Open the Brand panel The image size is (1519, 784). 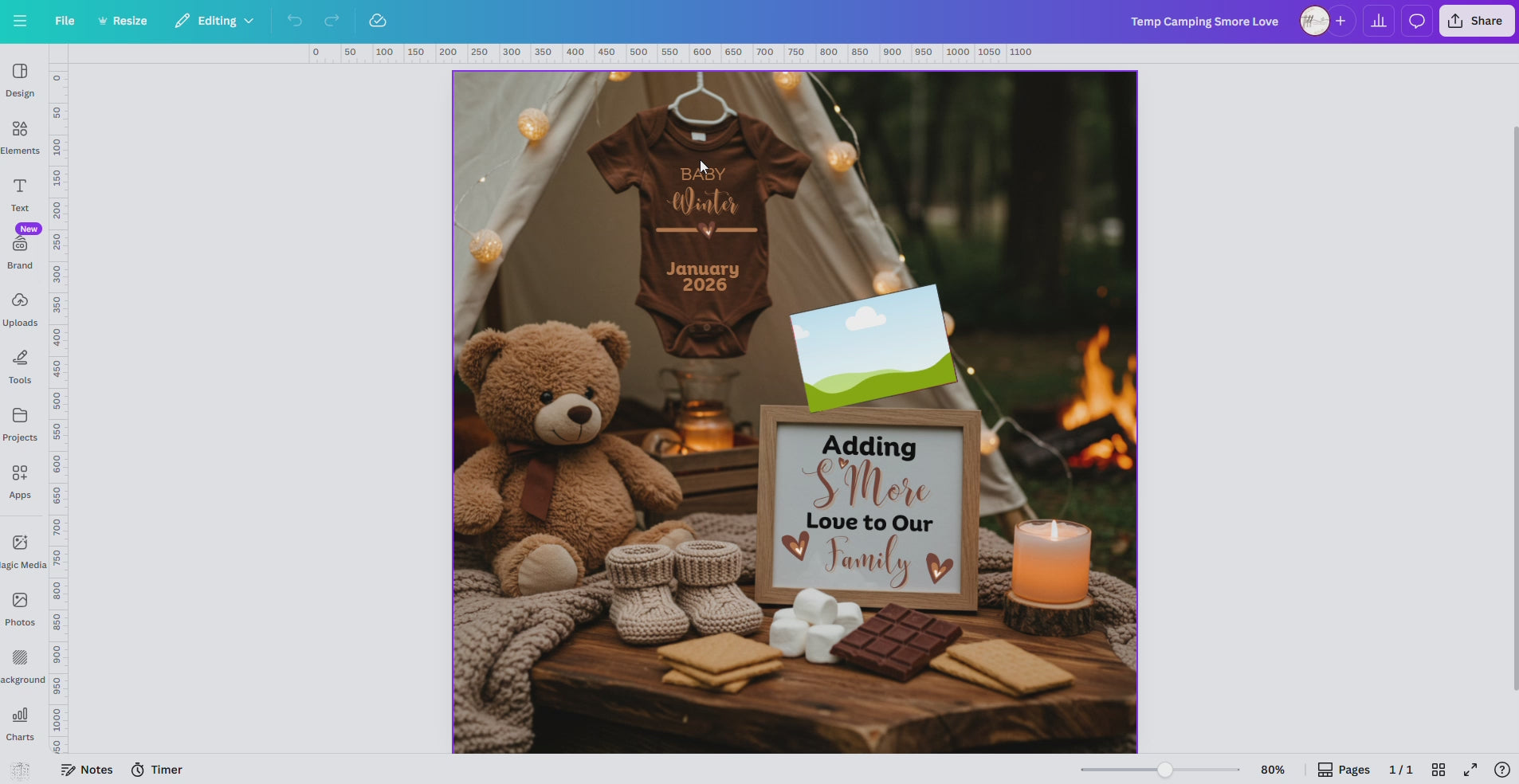tap(20, 251)
